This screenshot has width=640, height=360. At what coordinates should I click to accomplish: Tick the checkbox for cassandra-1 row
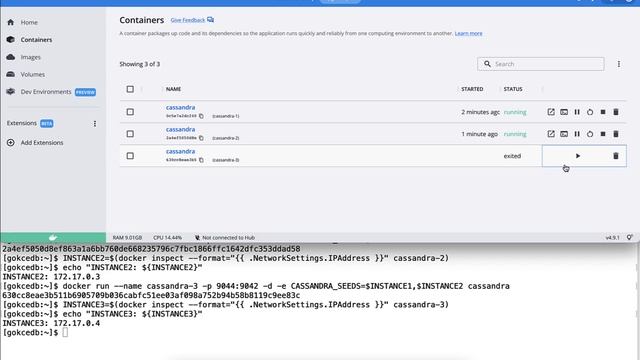pos(130,112)
